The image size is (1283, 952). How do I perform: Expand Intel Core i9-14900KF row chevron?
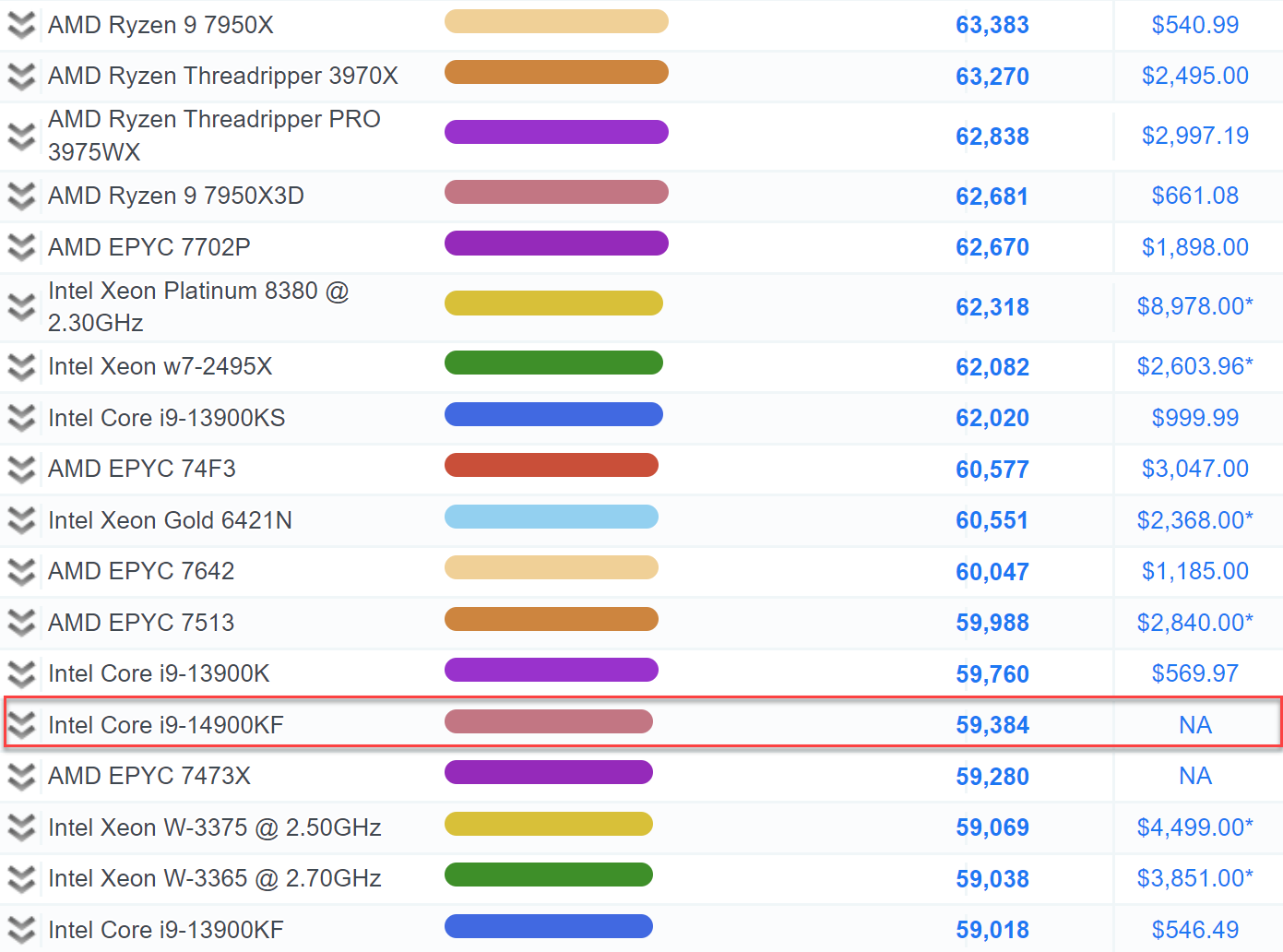21,725
